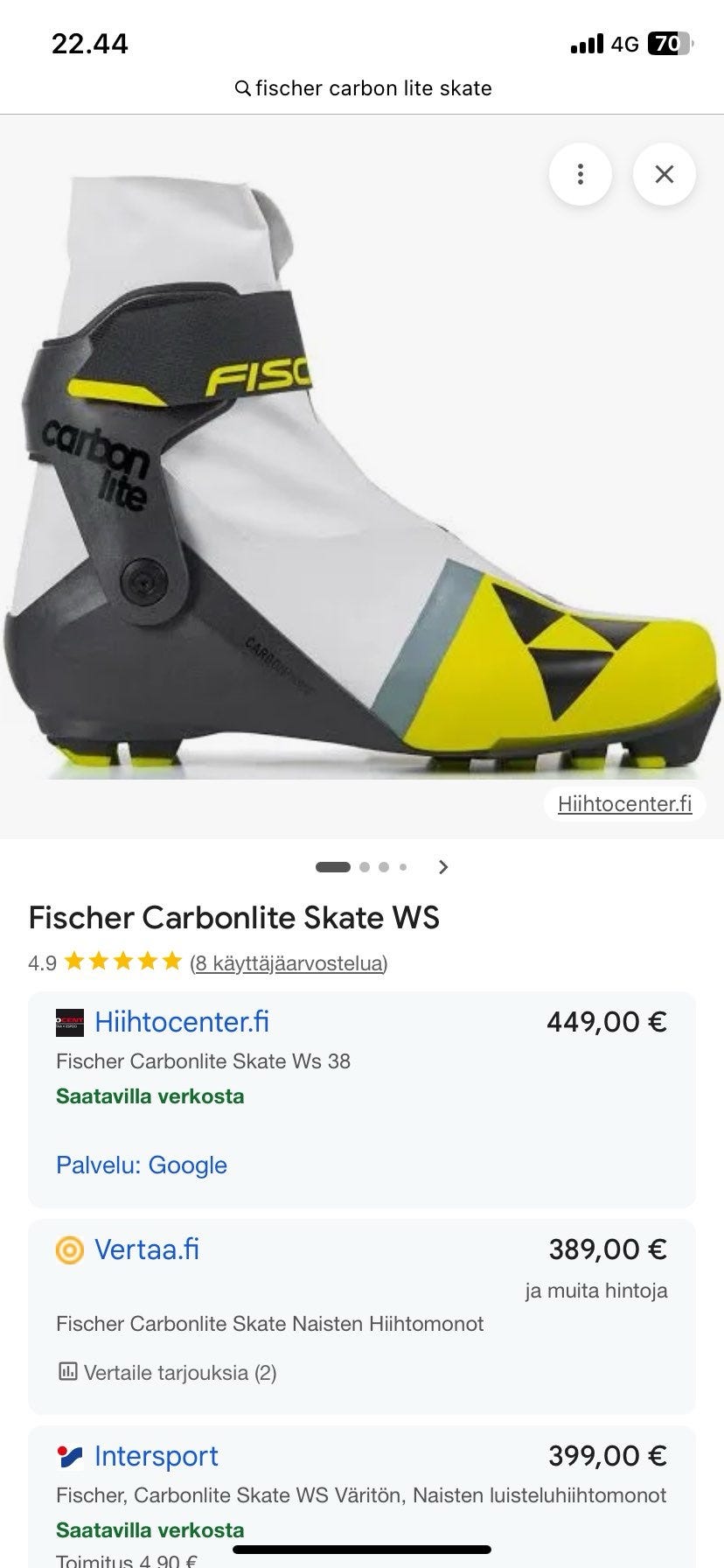The width and height of the screenshot is (724, 1568).
Task: Select the second image carousel dot
Action: [365, 867]
